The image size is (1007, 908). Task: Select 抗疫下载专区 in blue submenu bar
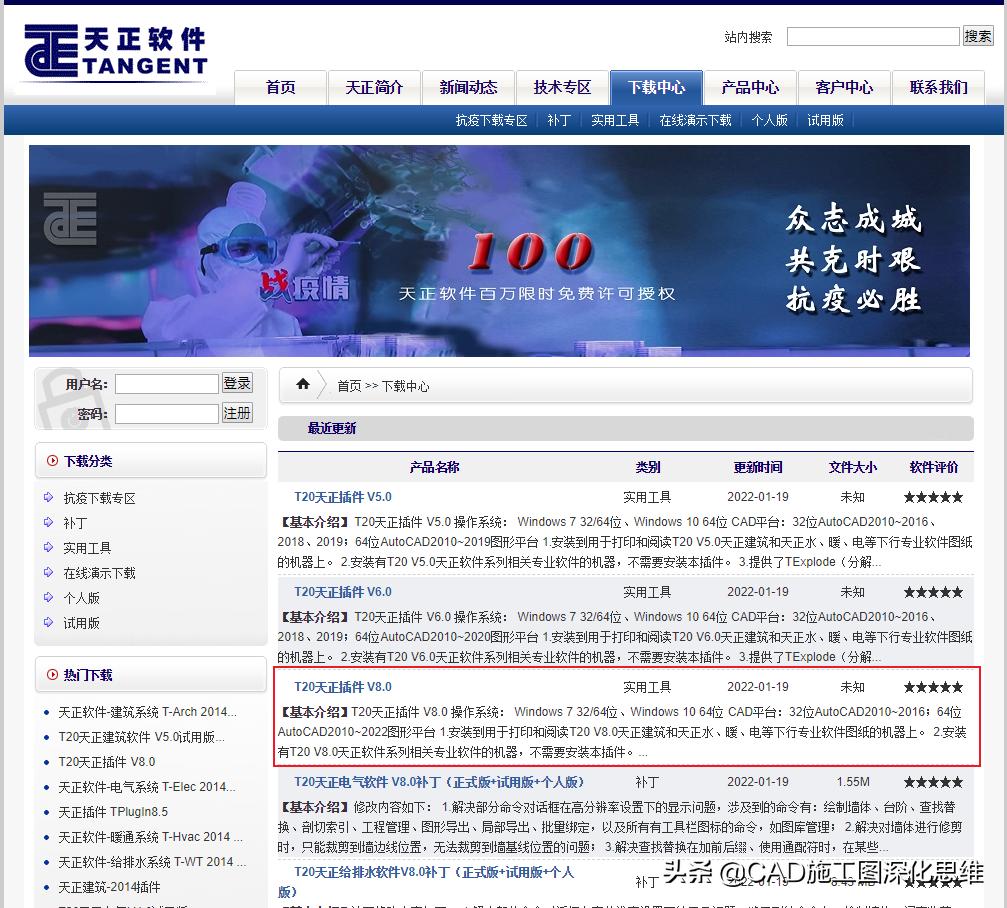click(491, 120)
